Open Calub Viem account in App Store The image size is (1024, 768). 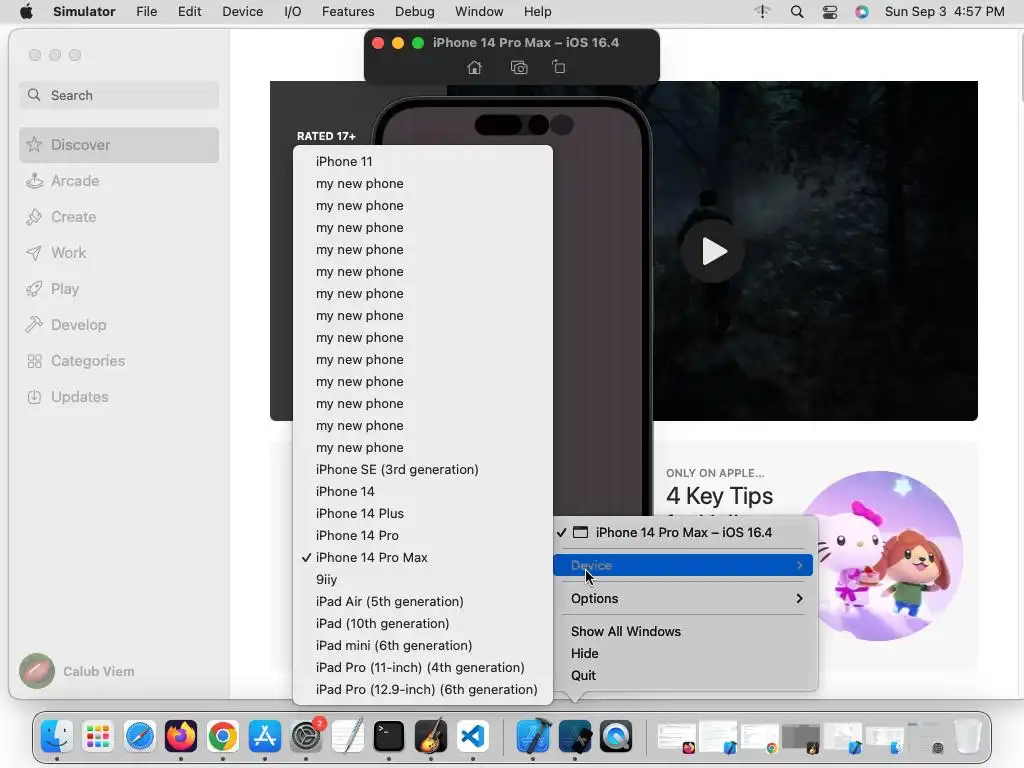click(x=77, y=671)
